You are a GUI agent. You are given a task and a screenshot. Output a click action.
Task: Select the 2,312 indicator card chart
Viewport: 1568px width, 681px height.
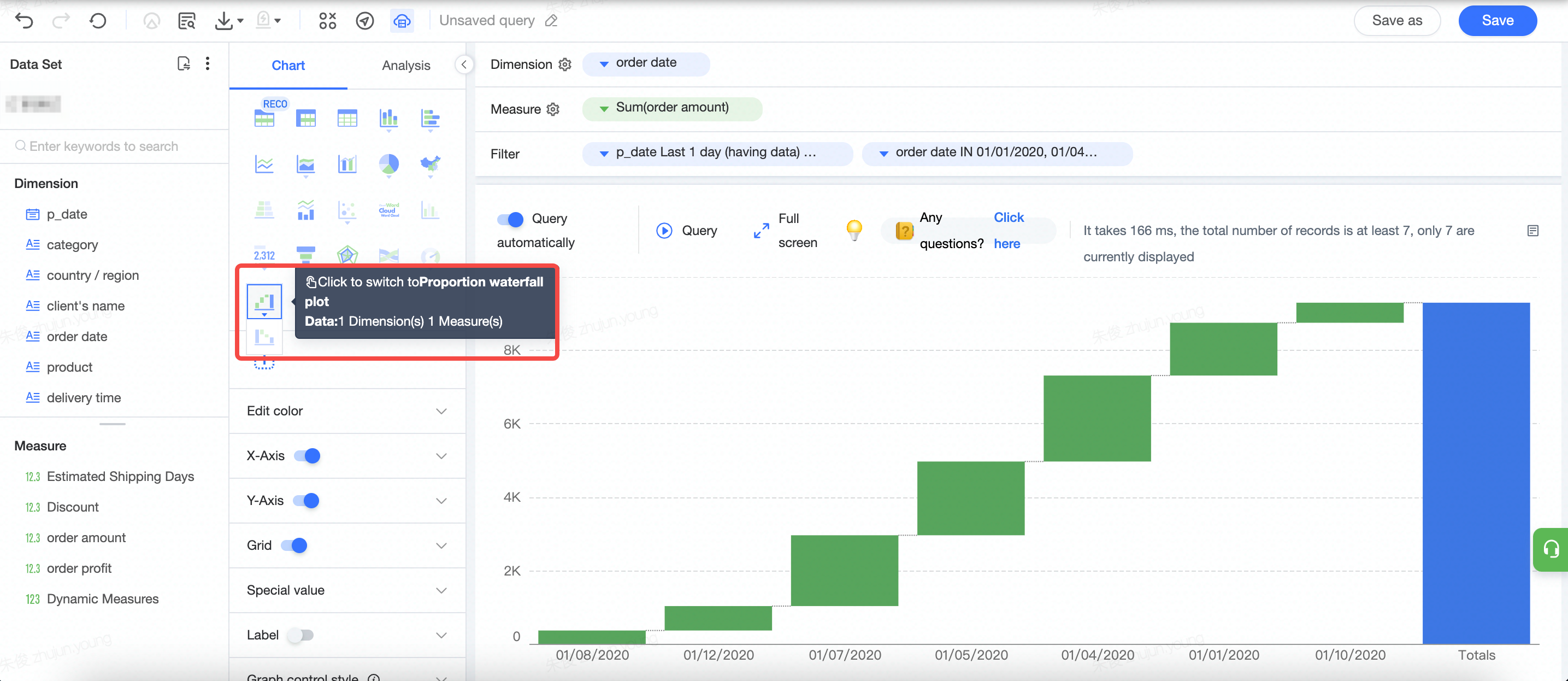[x=264, y=255]
